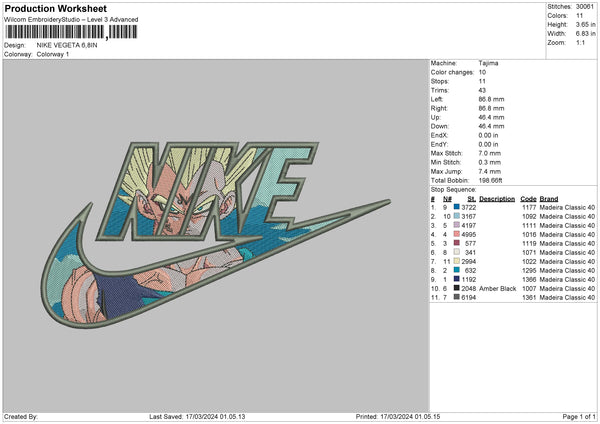Click the barcode under the worksheet title
Screen dimensions: 600x424
coord(71,32)
